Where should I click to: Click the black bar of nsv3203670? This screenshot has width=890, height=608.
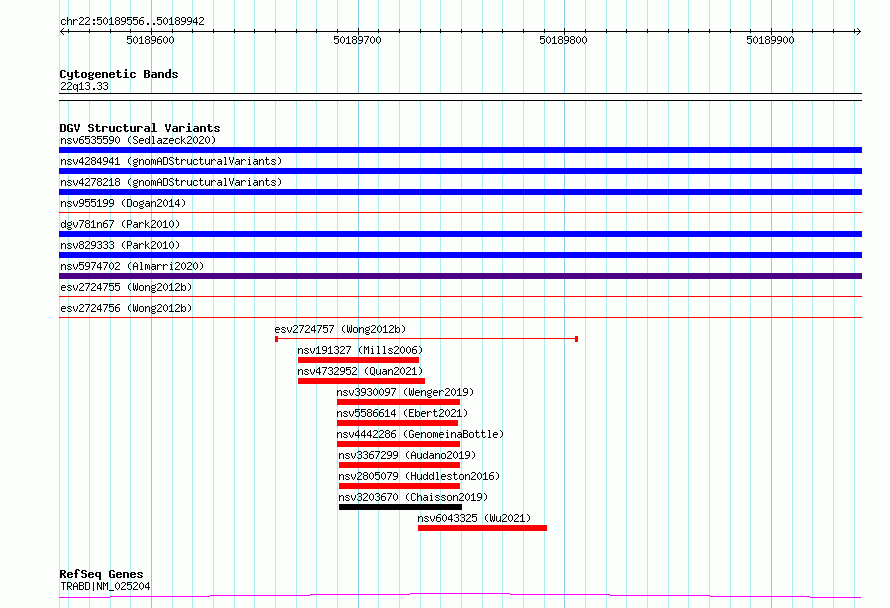[x=401, y=507]
